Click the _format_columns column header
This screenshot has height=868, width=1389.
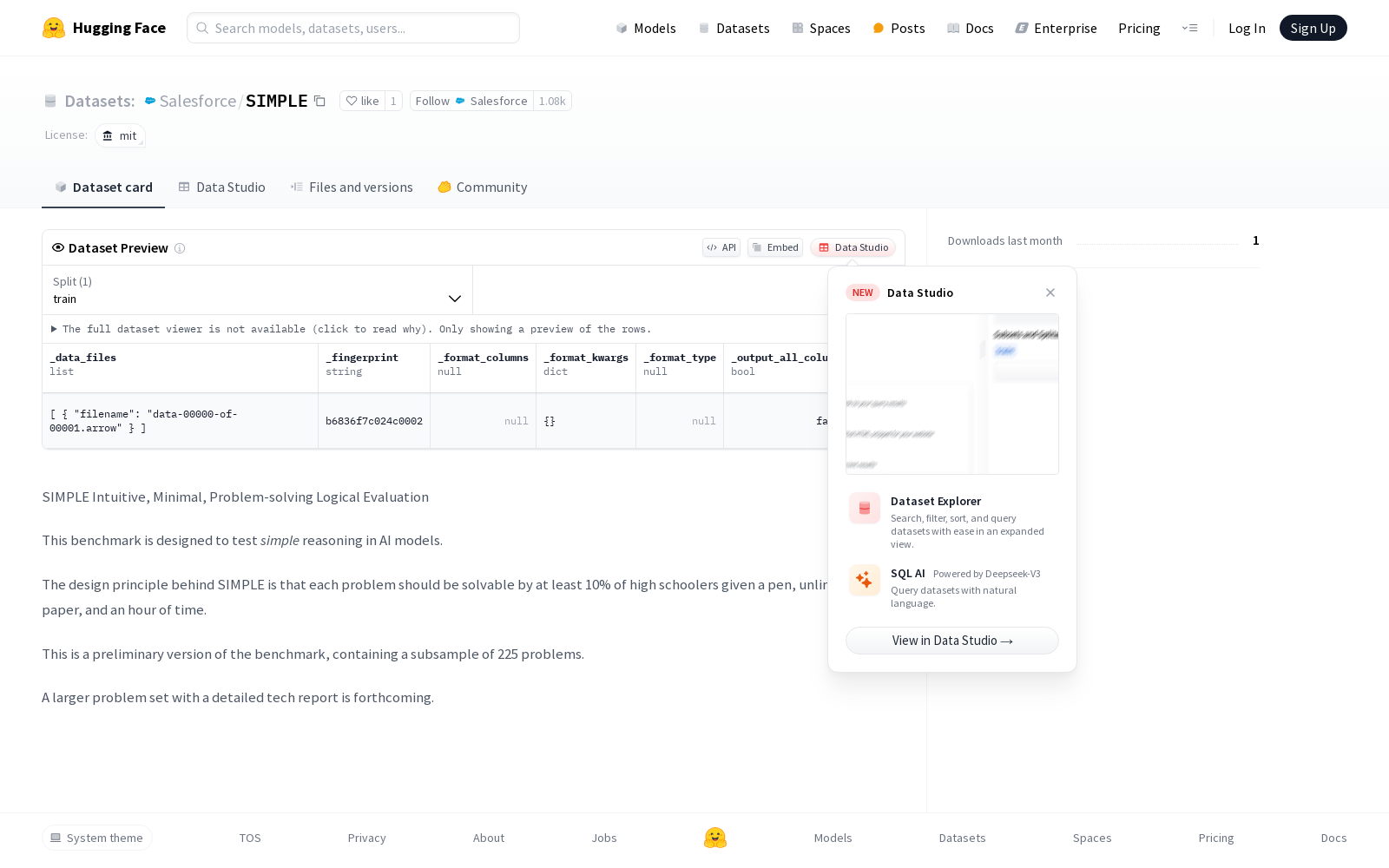pyautogui.click(x=484, y=368)
